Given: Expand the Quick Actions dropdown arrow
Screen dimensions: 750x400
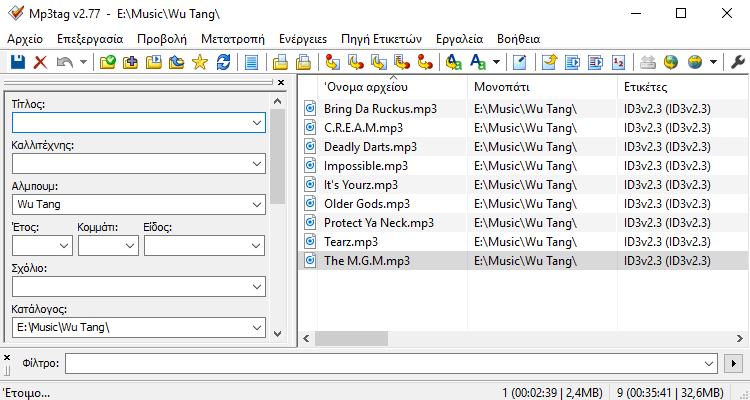Looking at the screenshot, I should coord(496,62).
